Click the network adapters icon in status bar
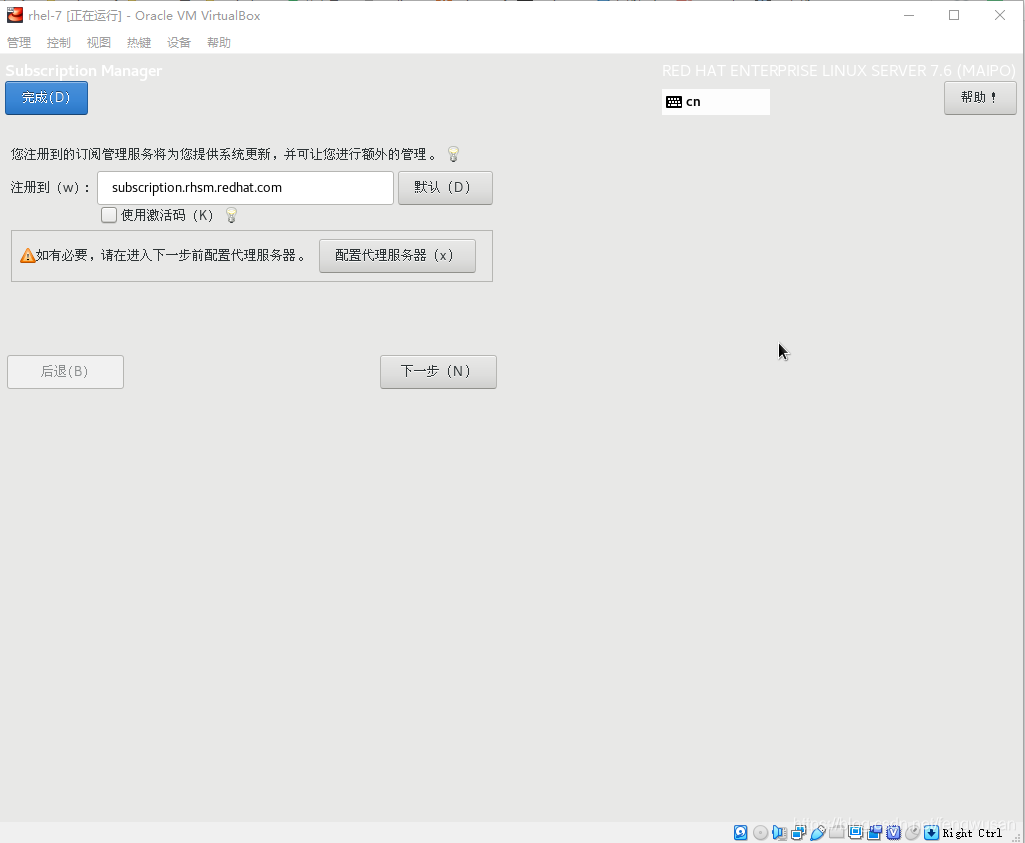Image resolution: width=1025 pixels, height=843 pixels. tap(798, 833)
